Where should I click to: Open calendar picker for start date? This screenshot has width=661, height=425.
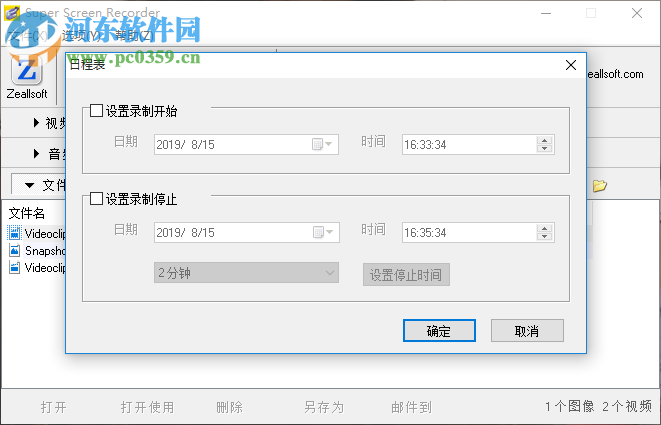(x=322, y=144)
